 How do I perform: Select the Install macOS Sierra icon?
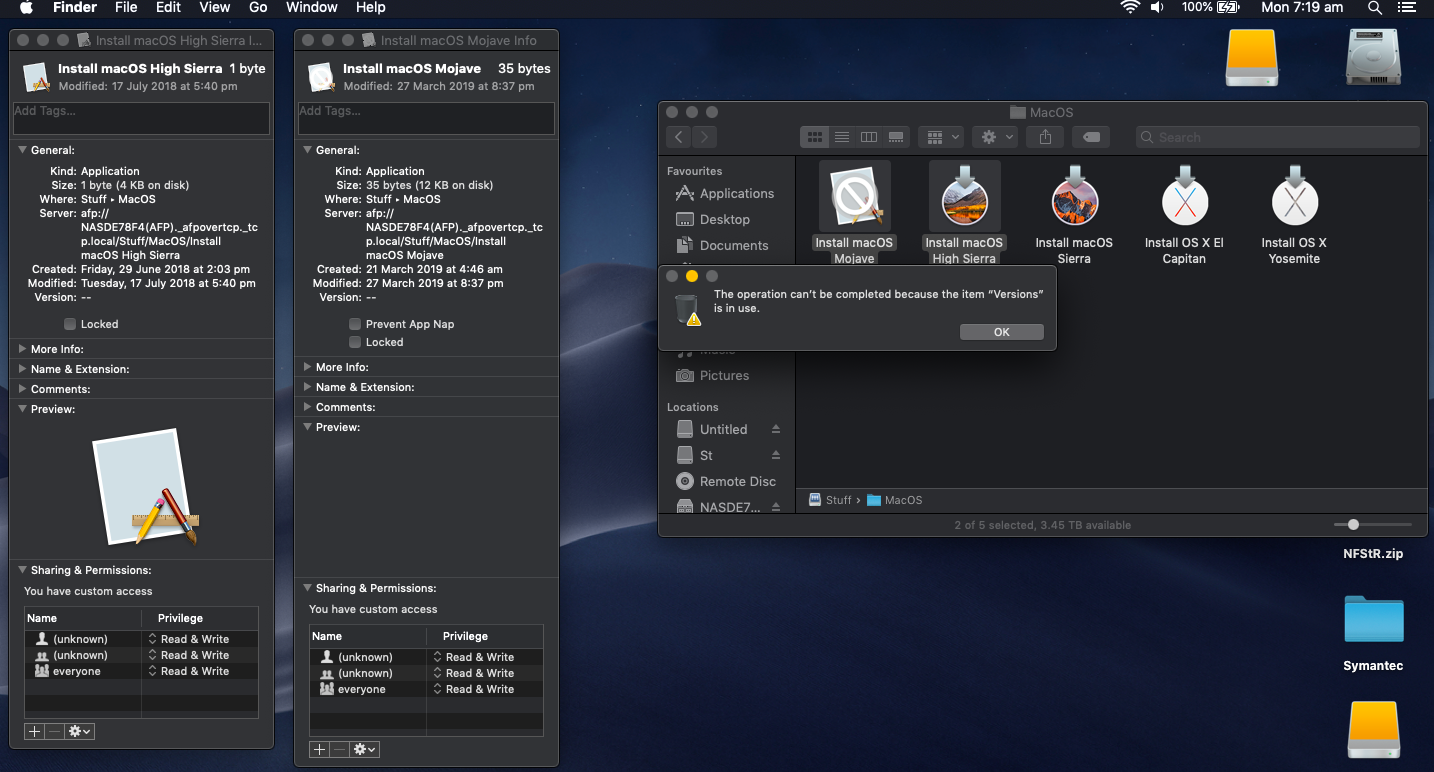coord(1074,197)
